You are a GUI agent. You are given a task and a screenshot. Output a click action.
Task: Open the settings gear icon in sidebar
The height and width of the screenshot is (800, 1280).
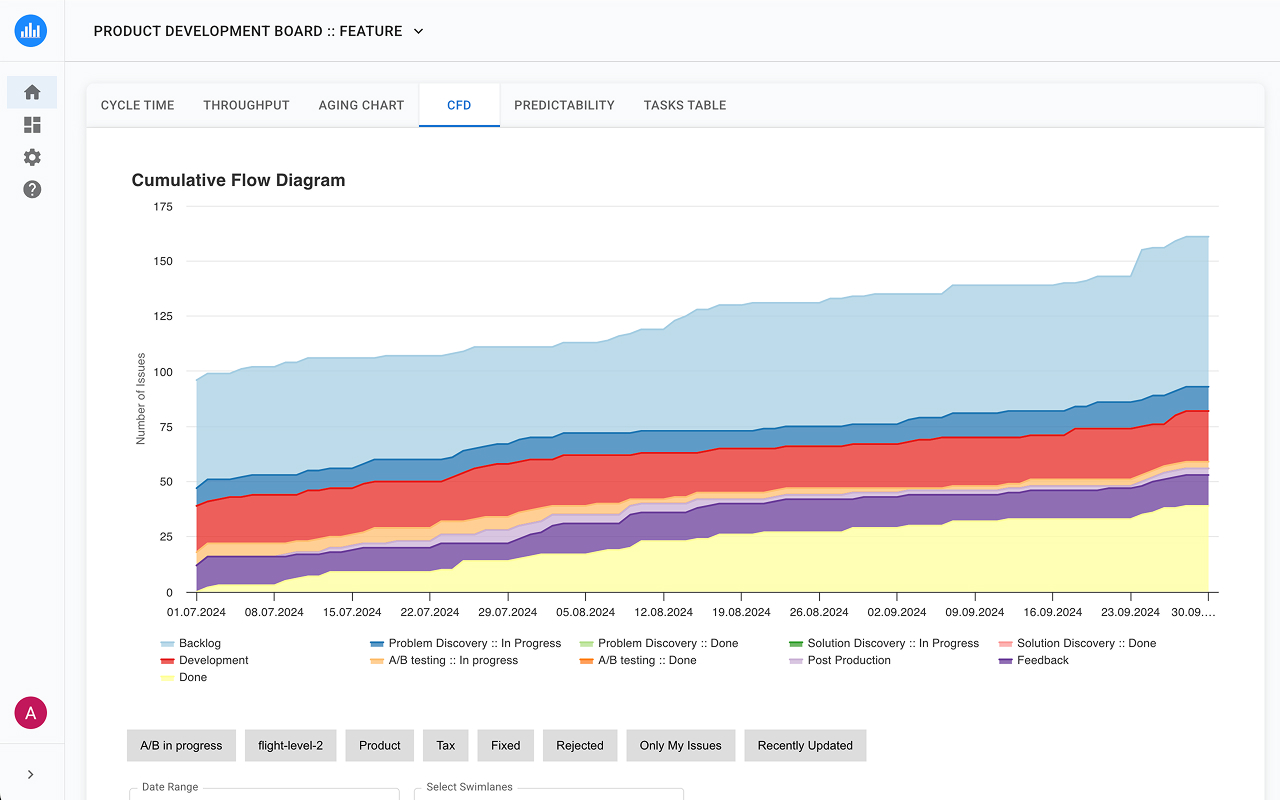[x=32, y=157]
